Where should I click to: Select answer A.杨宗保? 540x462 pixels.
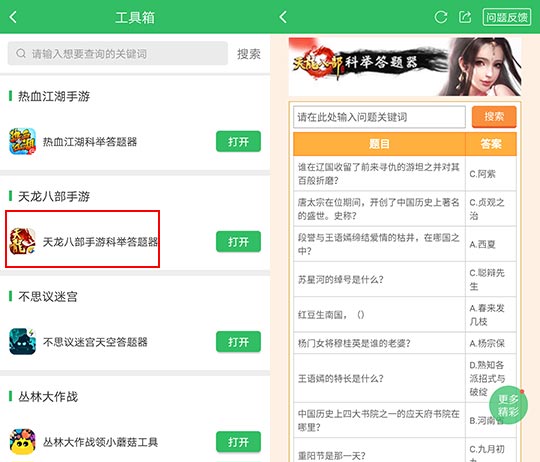coord(487,343)
